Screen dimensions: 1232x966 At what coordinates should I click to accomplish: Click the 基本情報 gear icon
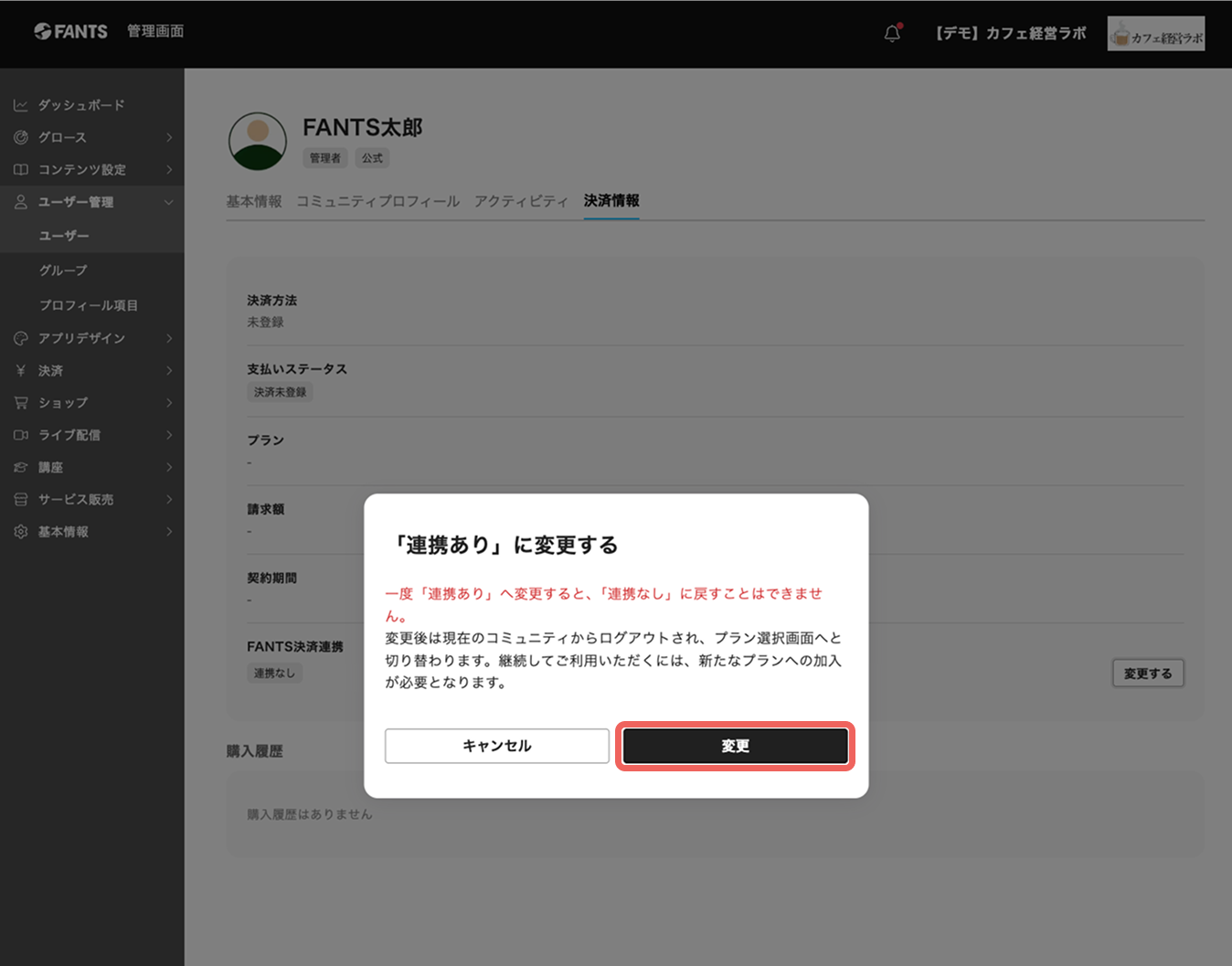coord(20,532)
